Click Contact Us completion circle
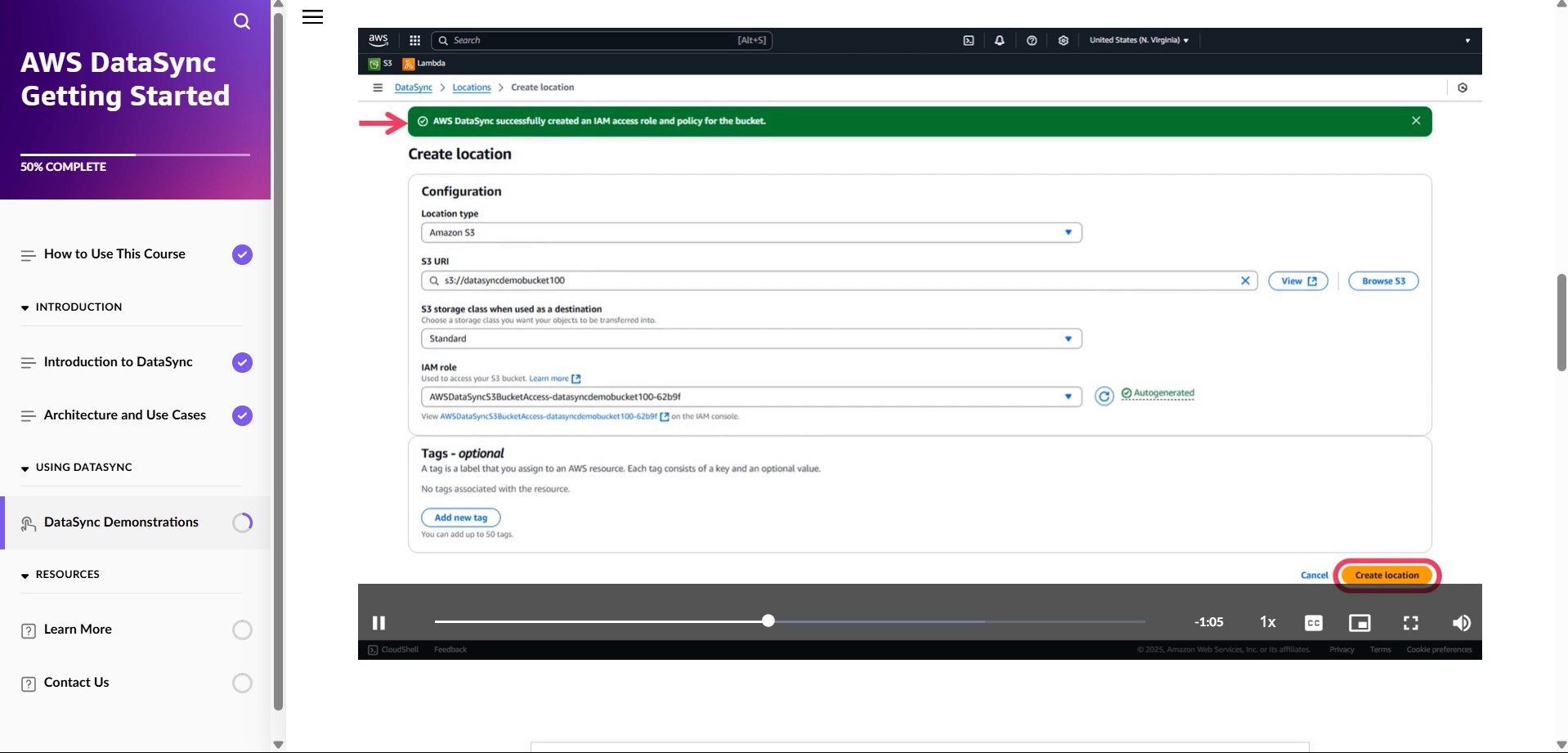 (242, 683)
